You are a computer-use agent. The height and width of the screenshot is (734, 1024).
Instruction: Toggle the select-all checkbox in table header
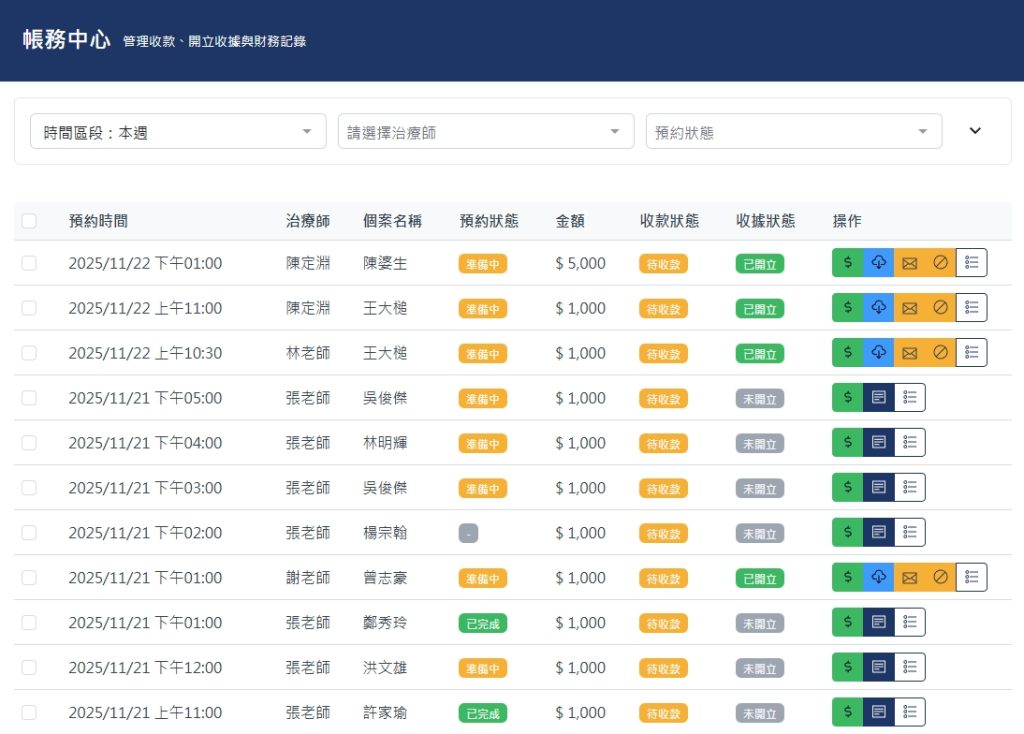(29, 221)
